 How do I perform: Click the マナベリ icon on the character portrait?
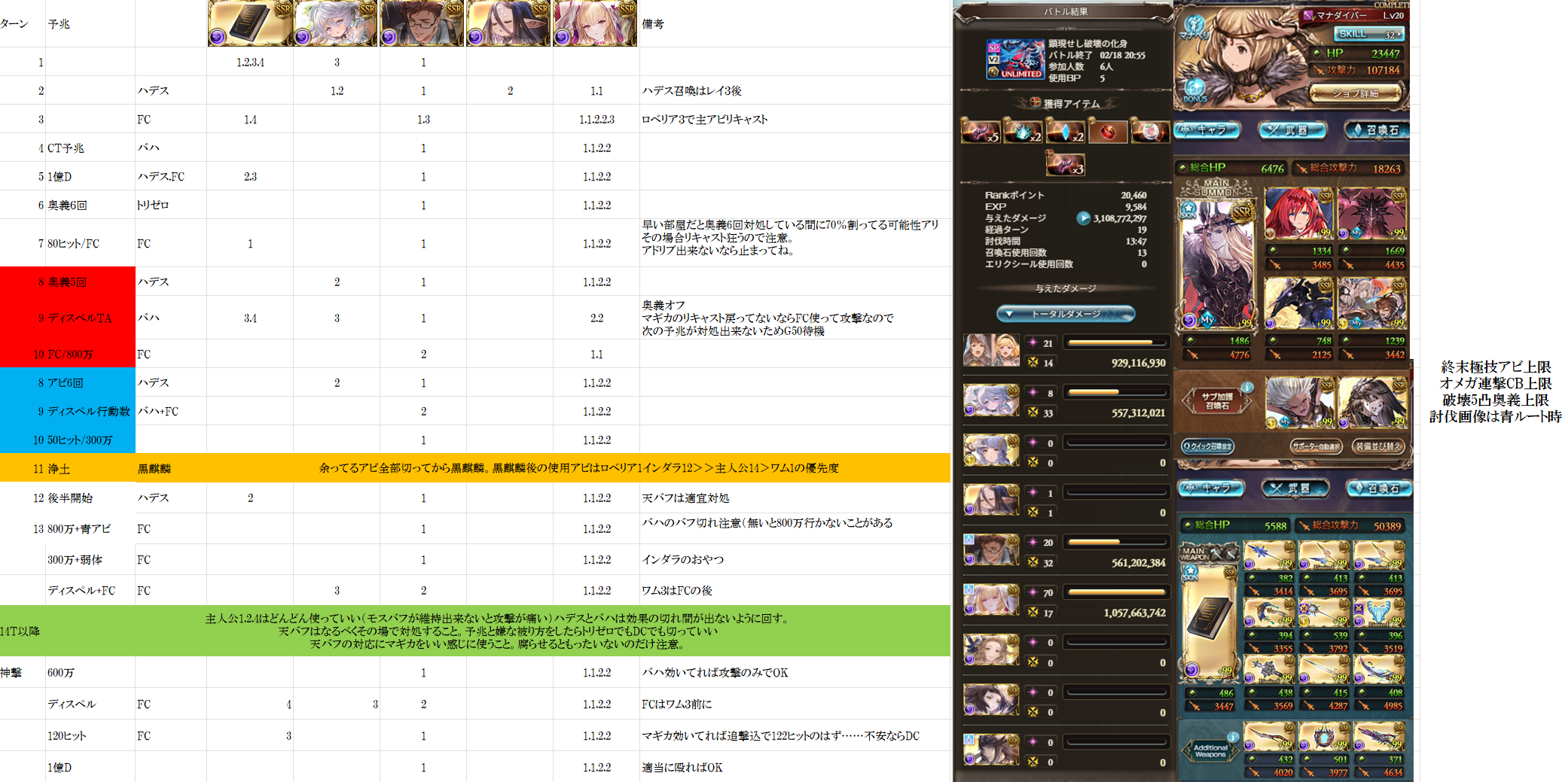[1192, 27]
